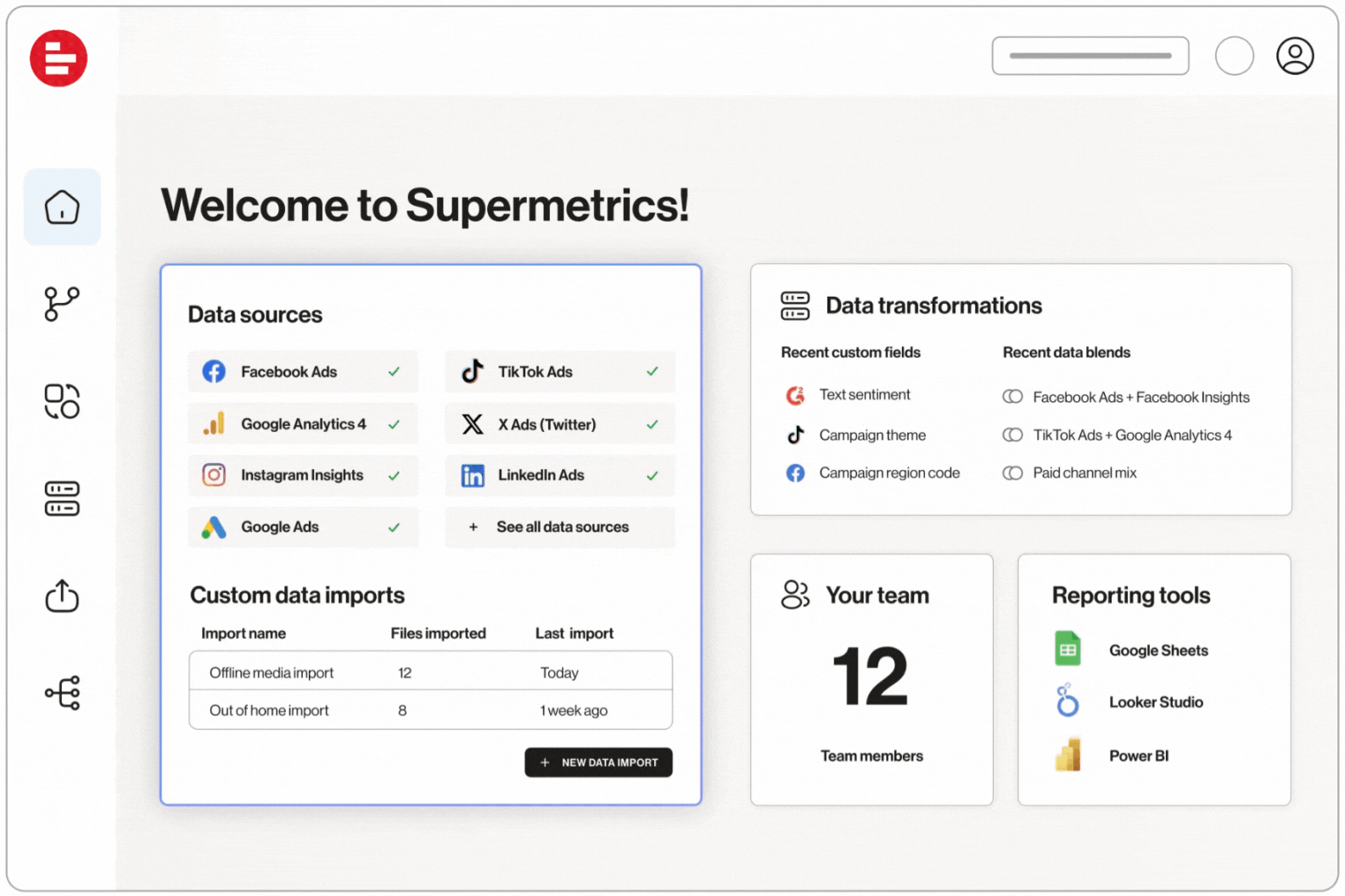The image size is (1345, 896).
Task: Select Power BI reporting tool label
Action: pyautogui.click(x=1139, y=756)
